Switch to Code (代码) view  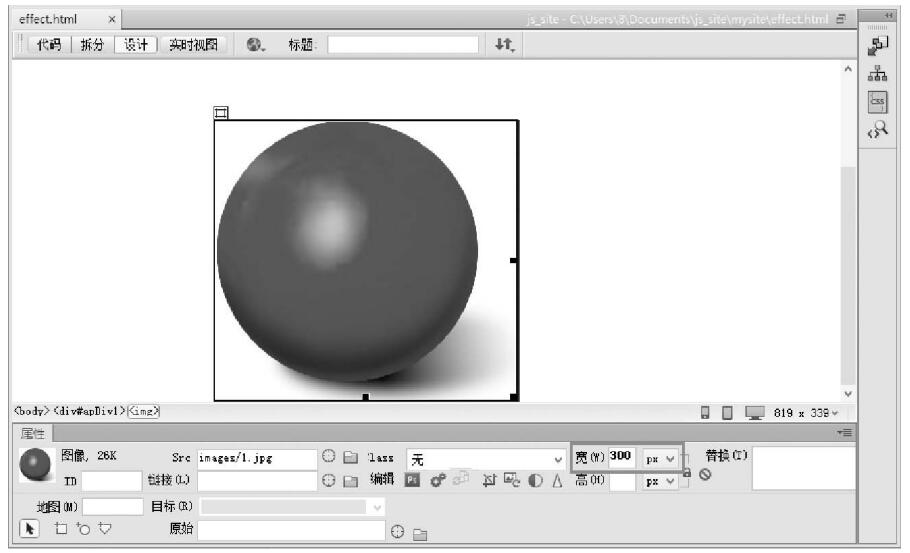click(49, 45)
